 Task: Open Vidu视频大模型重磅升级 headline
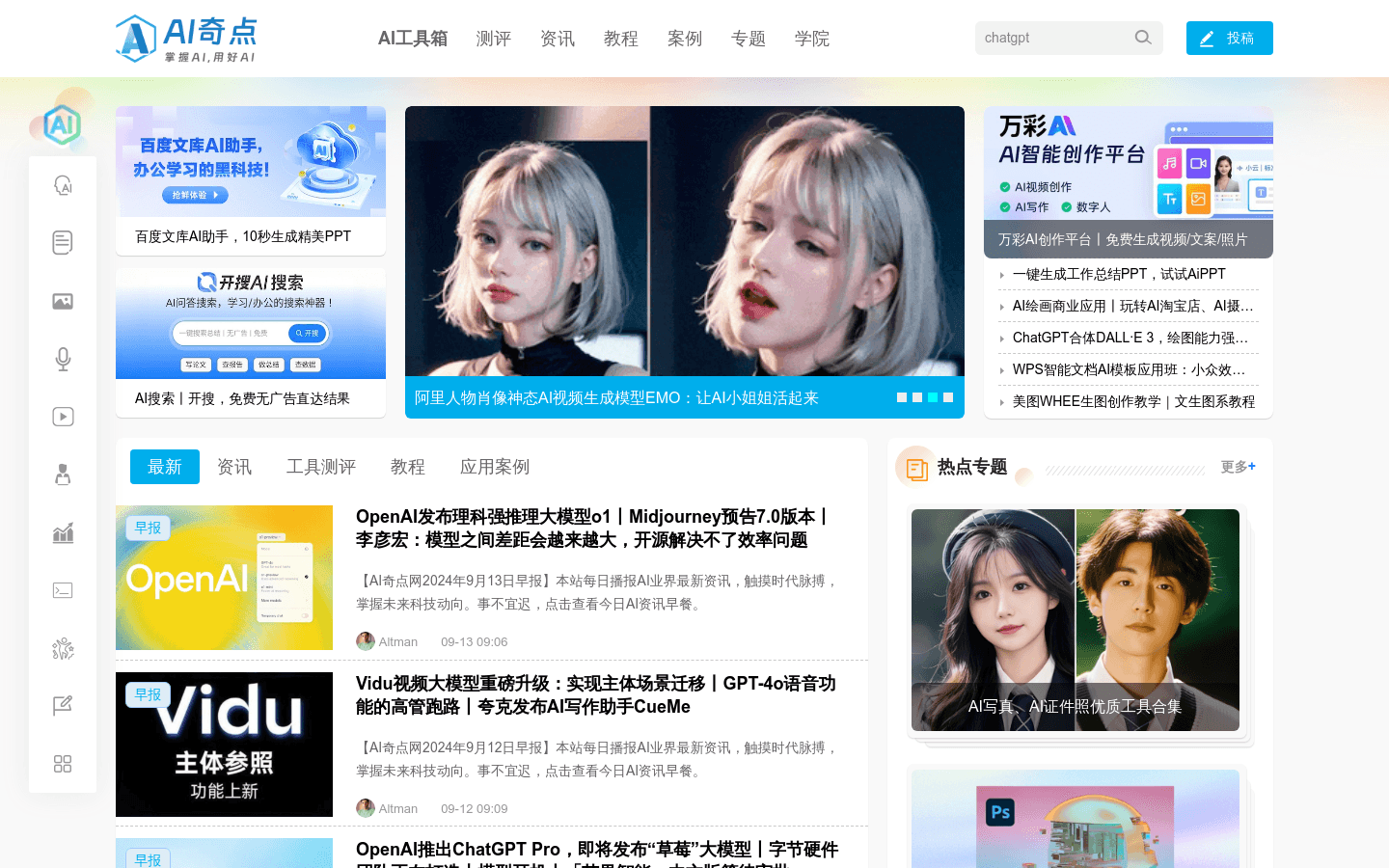[596, 695]
